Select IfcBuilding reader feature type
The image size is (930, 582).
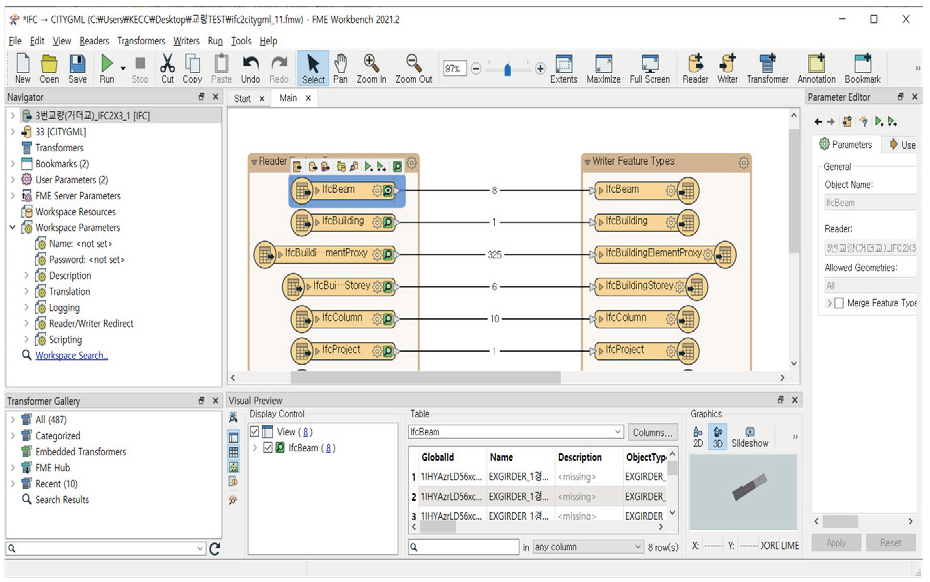point(344,222)
